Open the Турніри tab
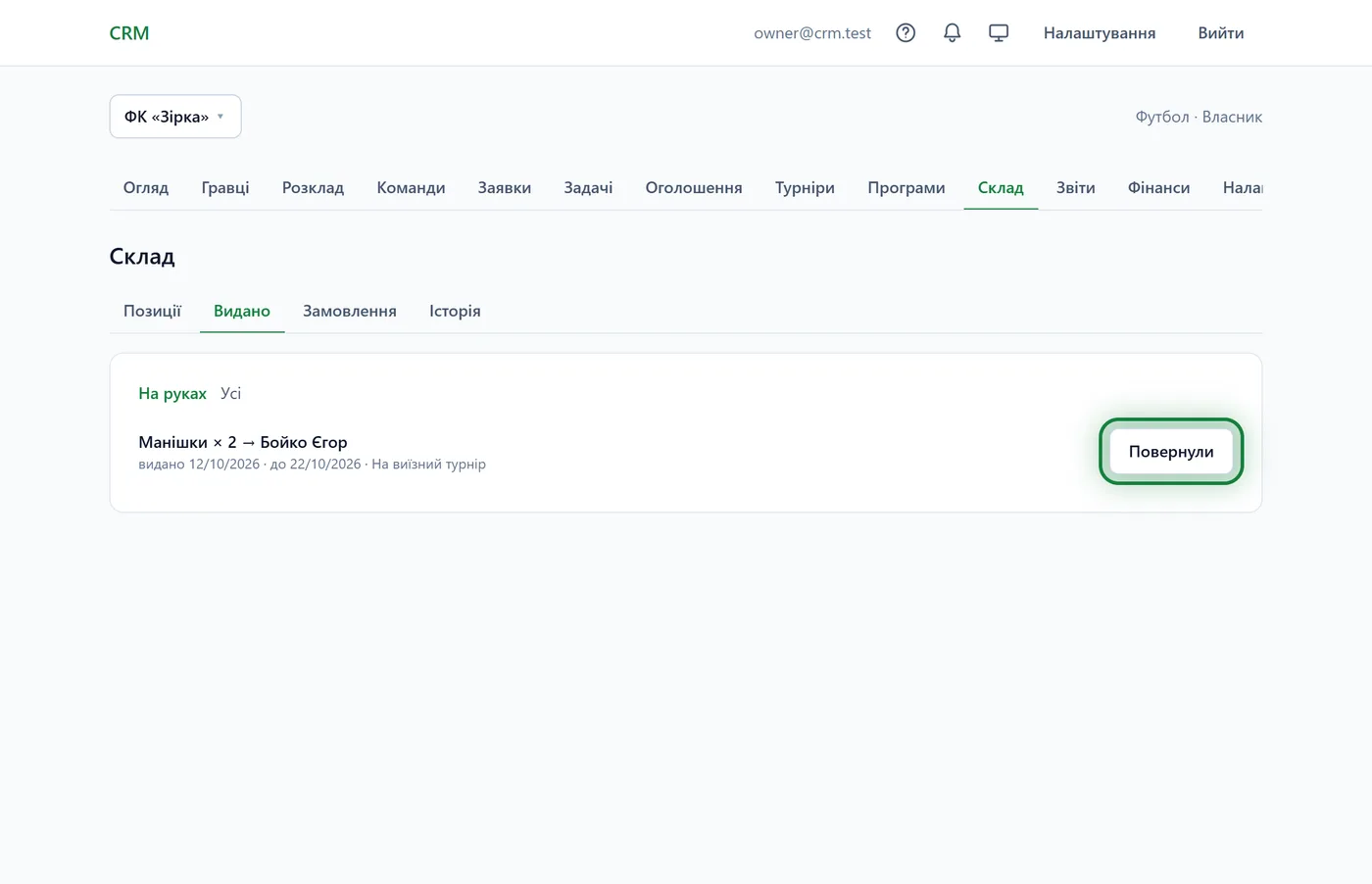 click(805, 187)
